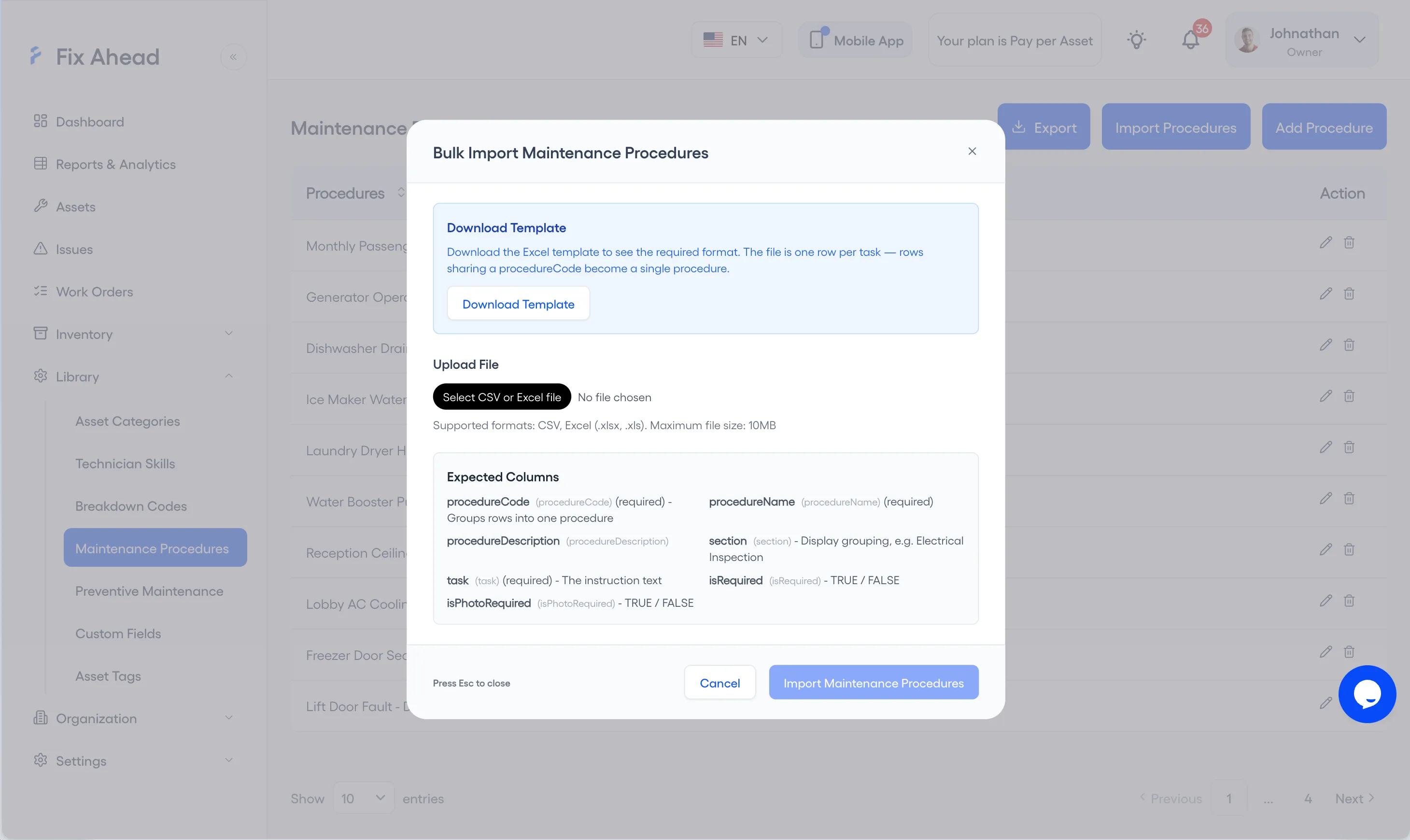This screenshot has height=840, width=1410.
Task: Edit the Dishwasher Drain procedure row
Action: [x=1325, y=345]
